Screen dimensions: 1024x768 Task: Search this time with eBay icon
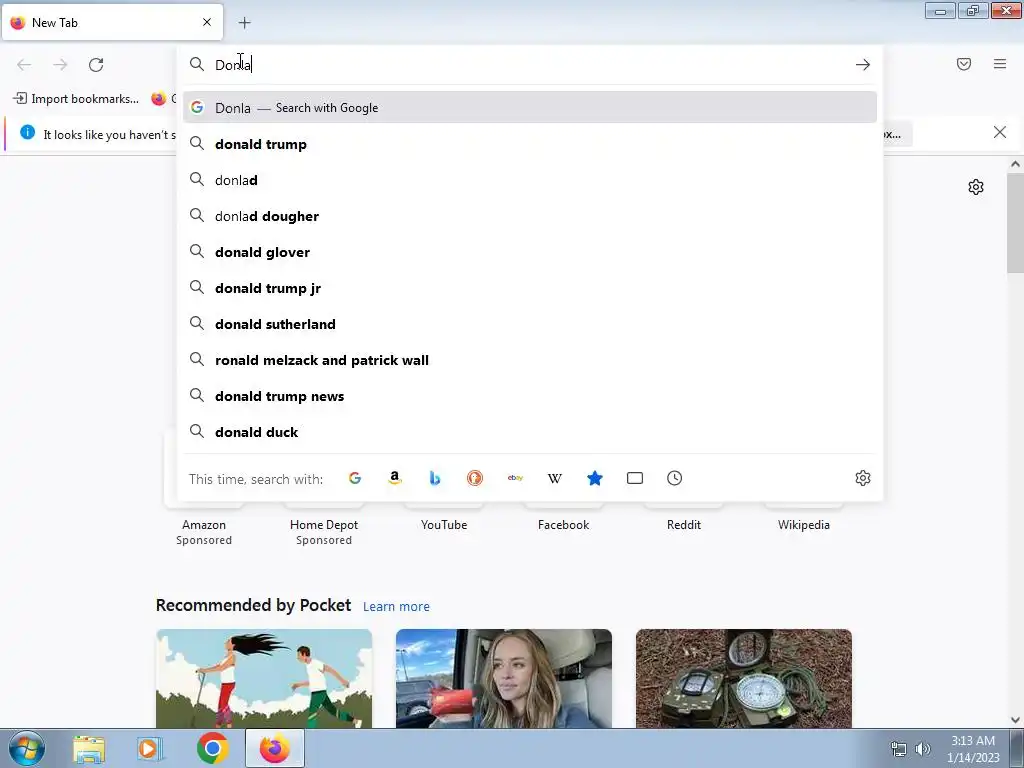tap(515, 478)
